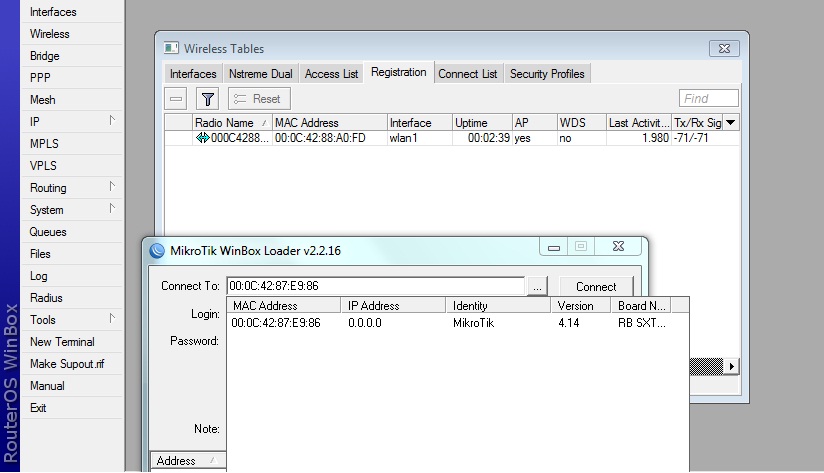
Task: Expand the Routing submenu
Action: pos(112,187)
